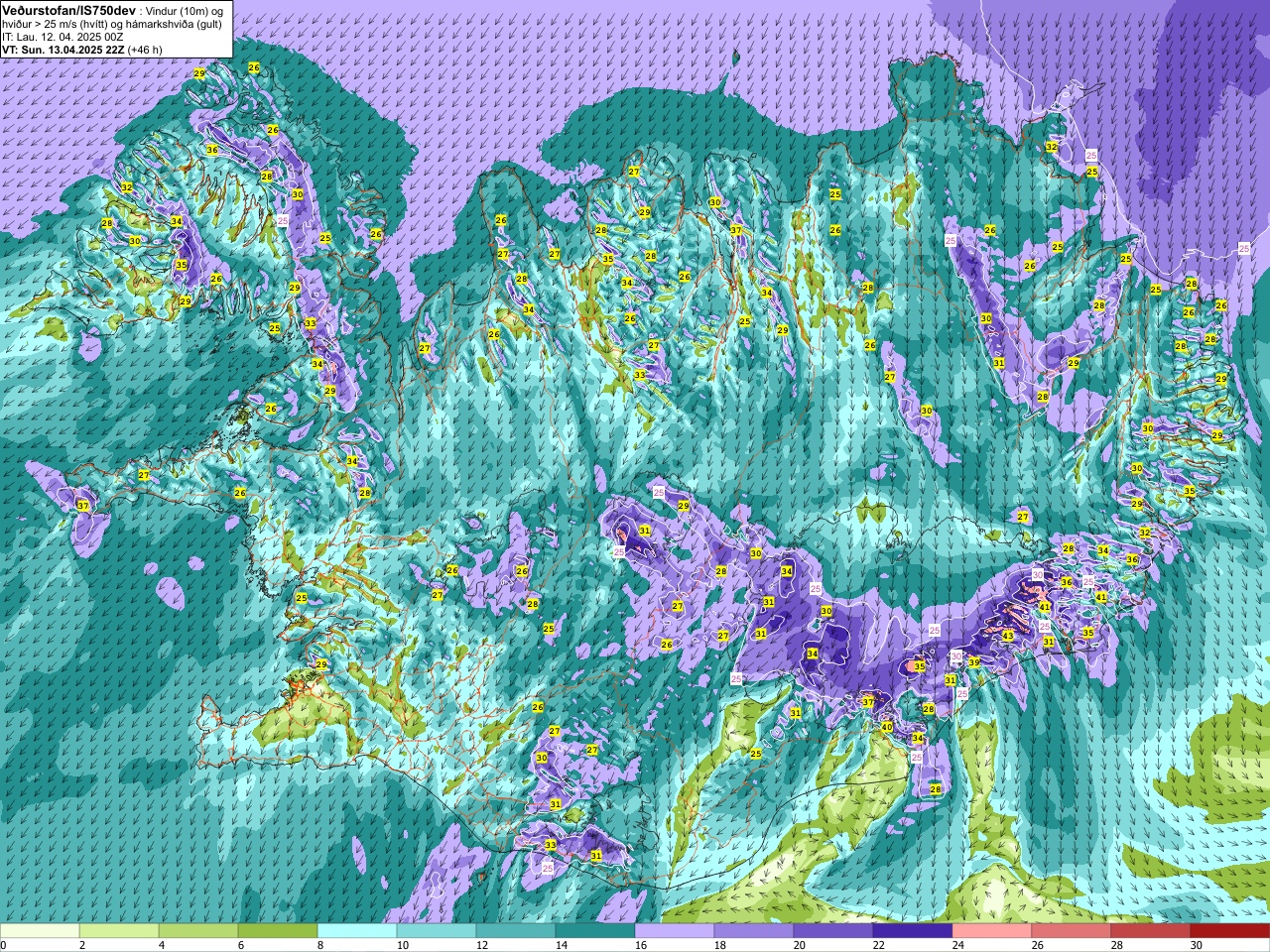Click the 'Vindur (10m) og' header text

click(184, 10)
